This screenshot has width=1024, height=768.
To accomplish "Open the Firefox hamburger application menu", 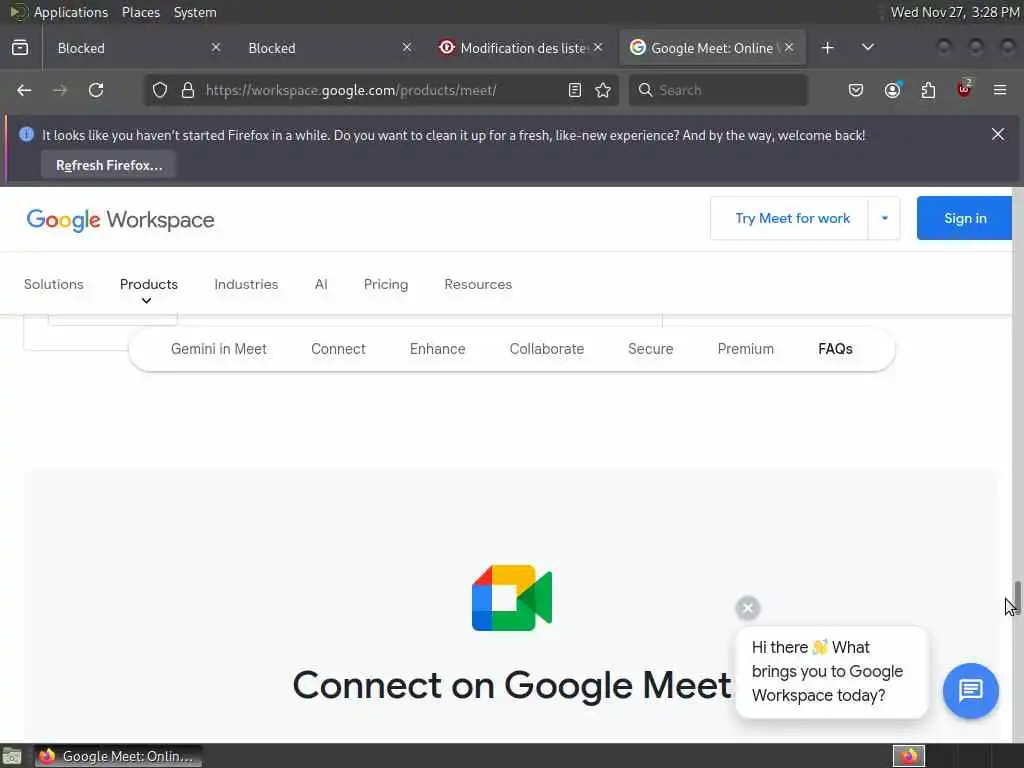I will 1000,90.
